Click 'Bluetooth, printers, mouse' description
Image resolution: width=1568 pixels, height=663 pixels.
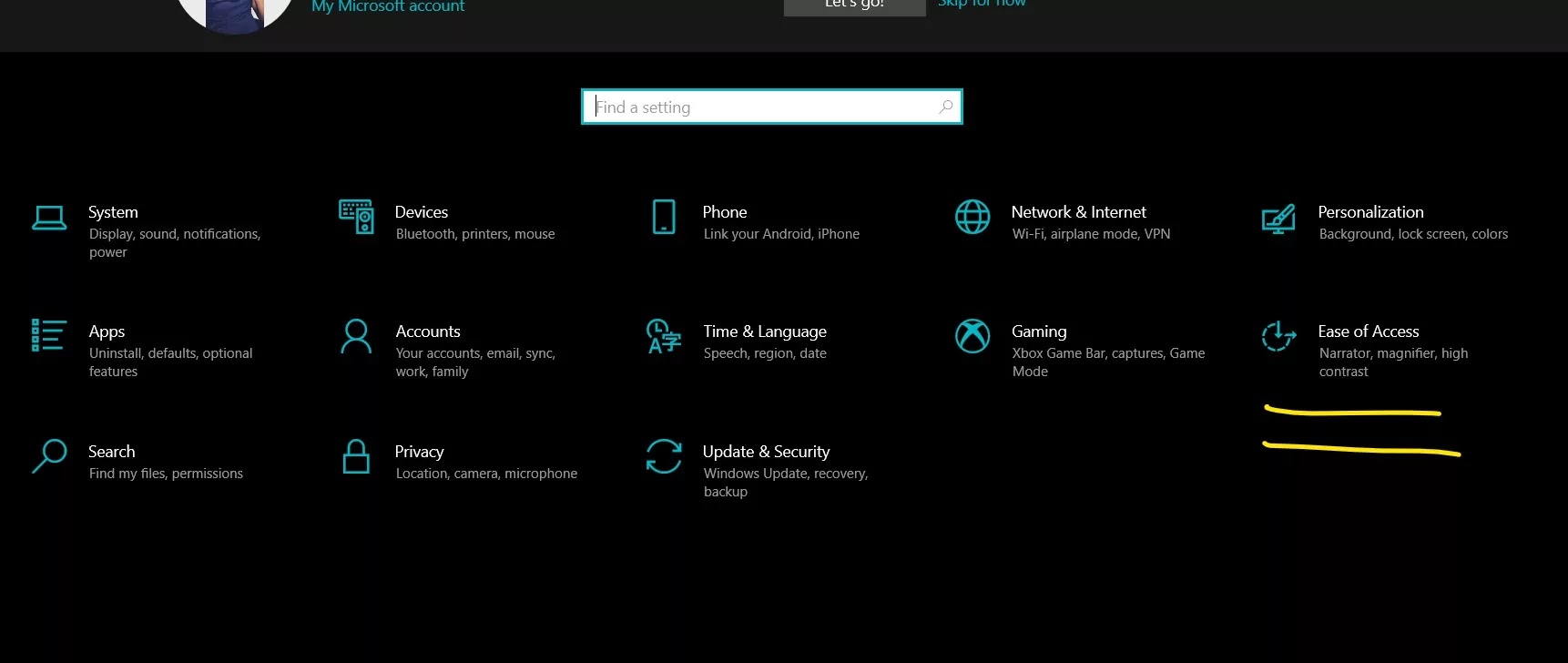pyautogui.click(x=475, y=234)
